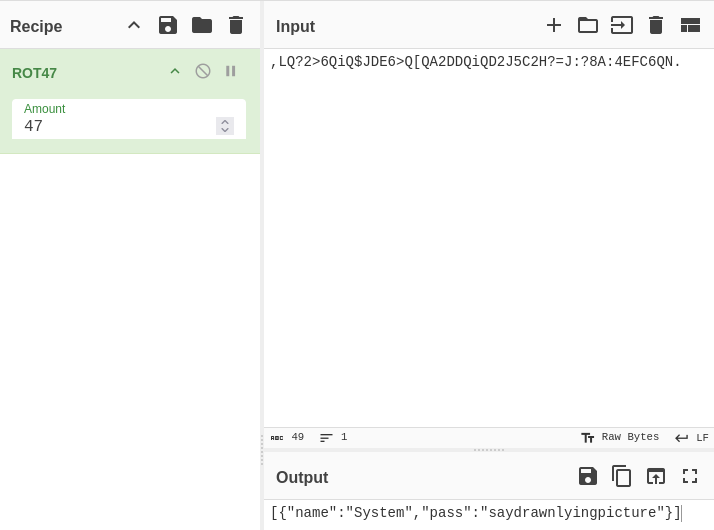Reset pane layout
714x530 pixels.
coord(690,25)
